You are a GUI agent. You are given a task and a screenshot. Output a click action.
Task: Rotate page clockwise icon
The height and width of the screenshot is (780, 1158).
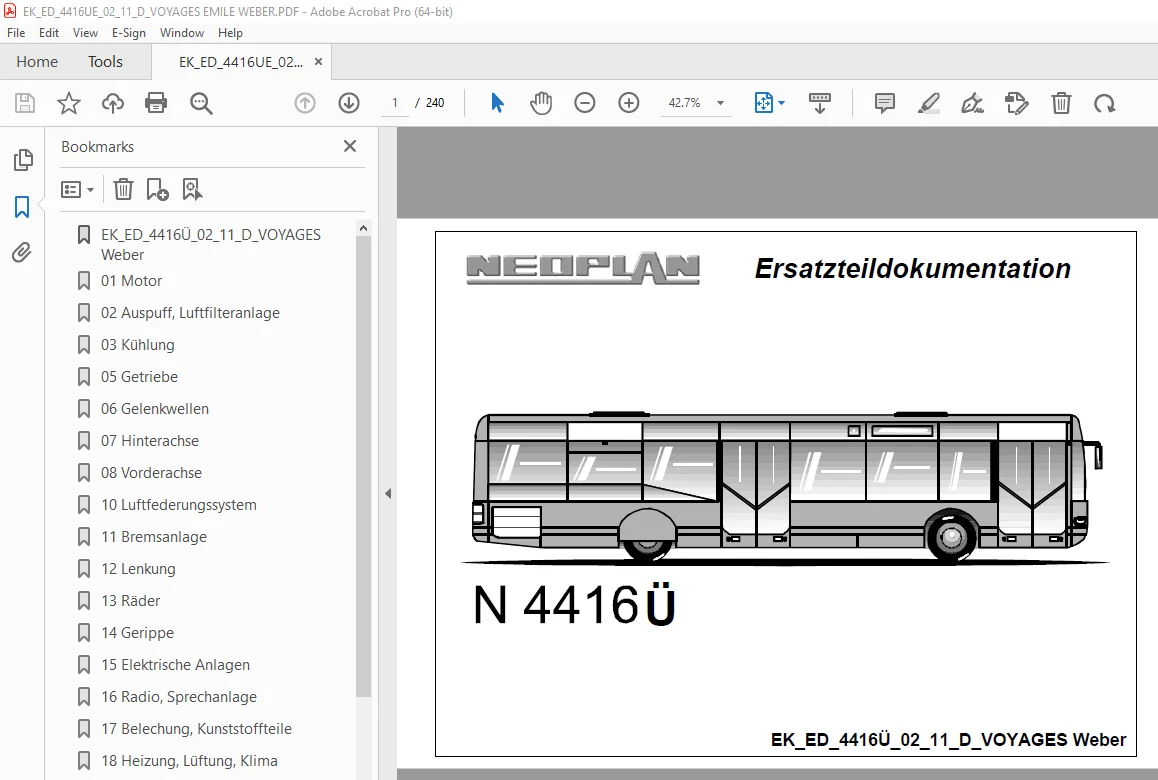coord(1105,103)
